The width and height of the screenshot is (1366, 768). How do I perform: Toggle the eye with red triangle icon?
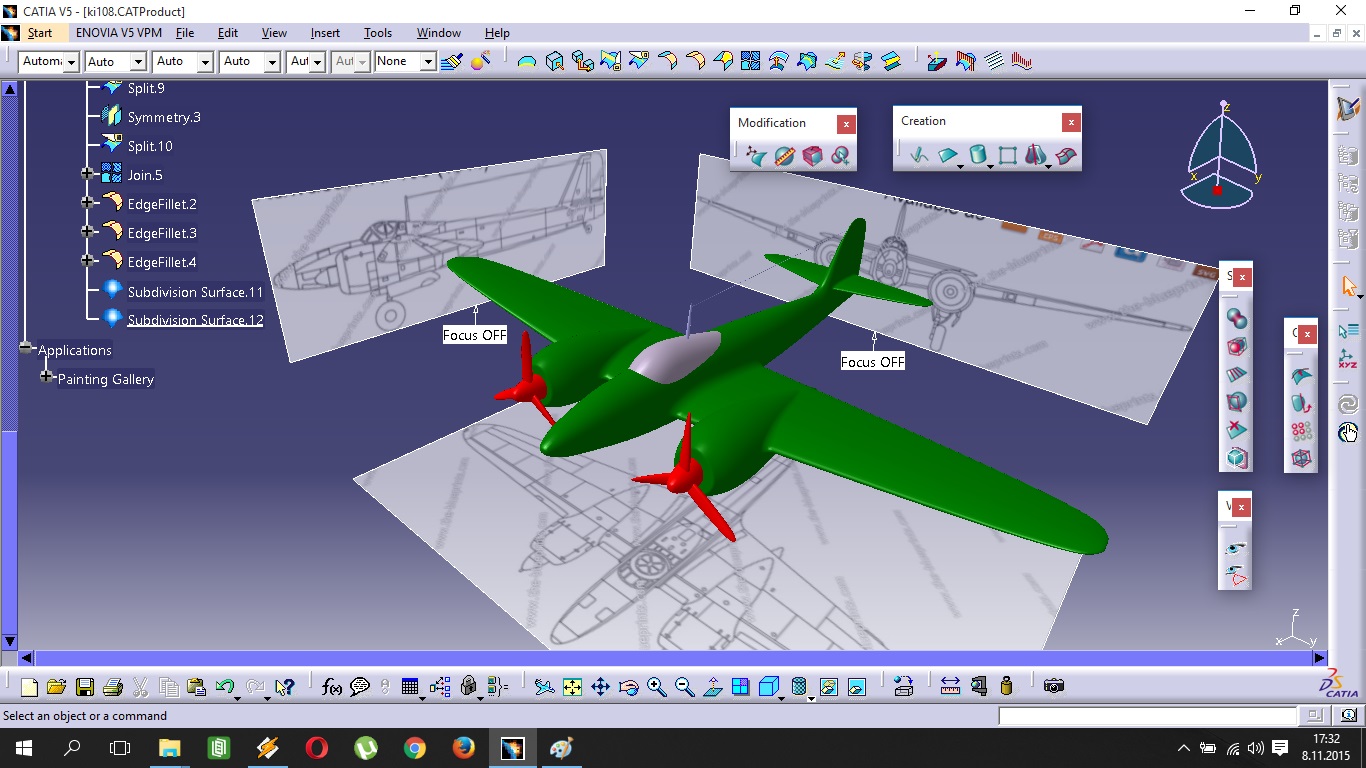point(1237,576)
